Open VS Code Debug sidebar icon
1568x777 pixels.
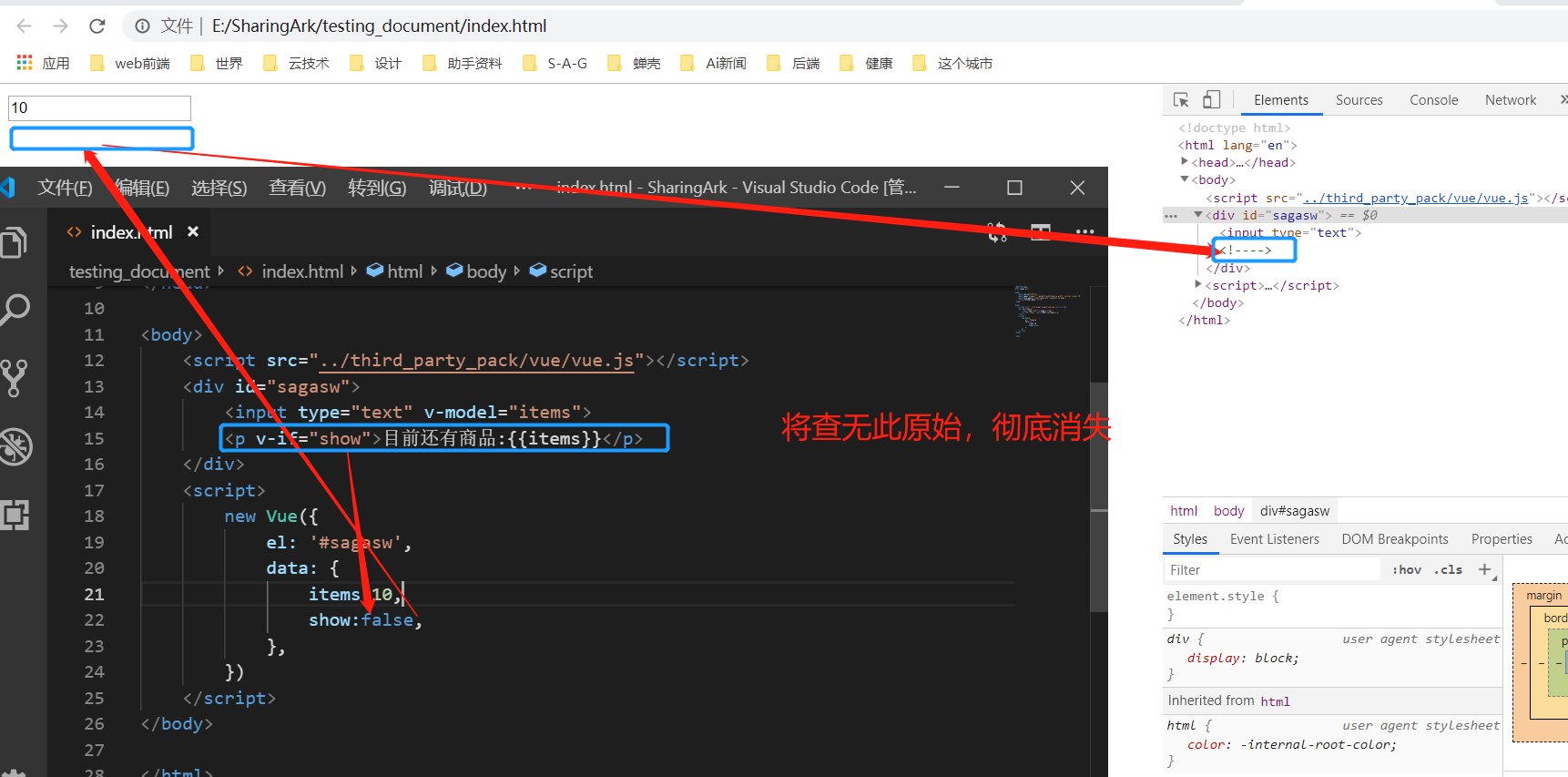click(15, 446)
